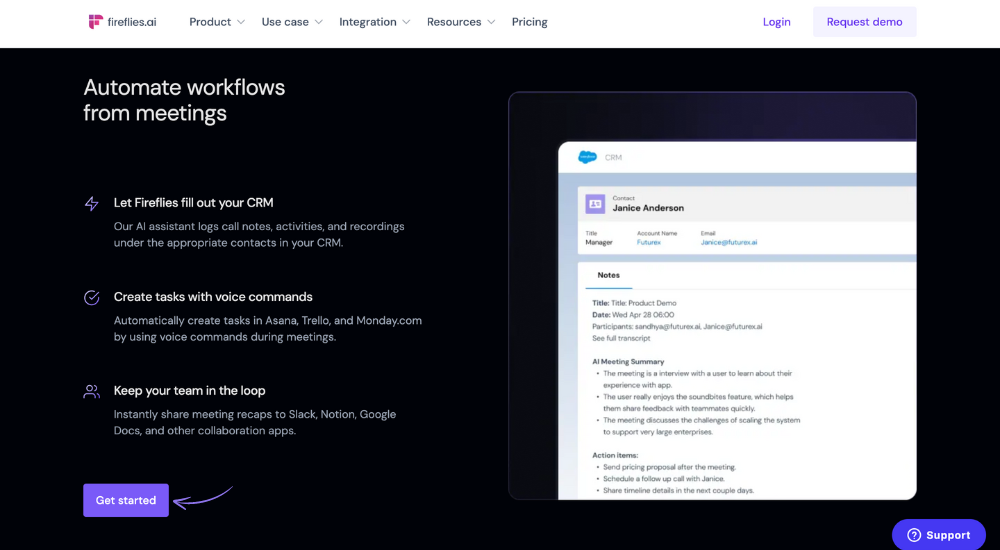The width and height of the screenshot is (1000, 550).
Task: Select the Notes tab in CRM preview
Action: (608, 275)
